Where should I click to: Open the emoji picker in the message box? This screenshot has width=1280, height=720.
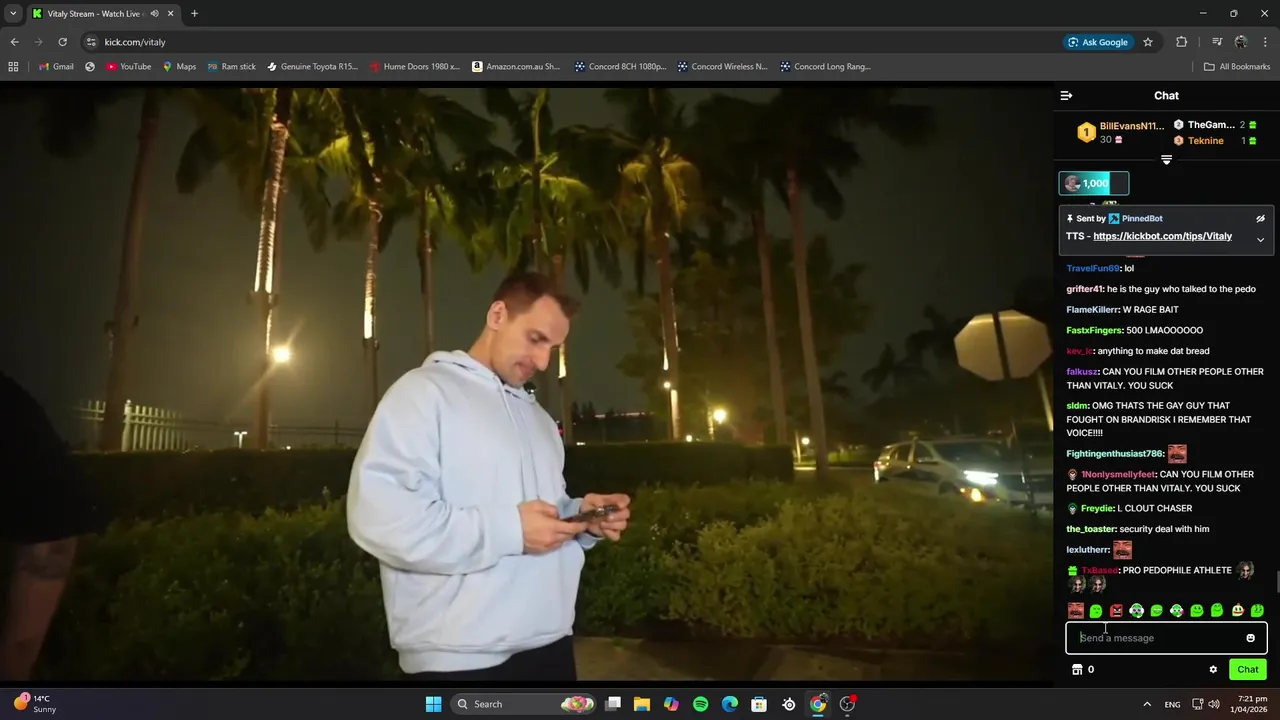coord(1250,638)
